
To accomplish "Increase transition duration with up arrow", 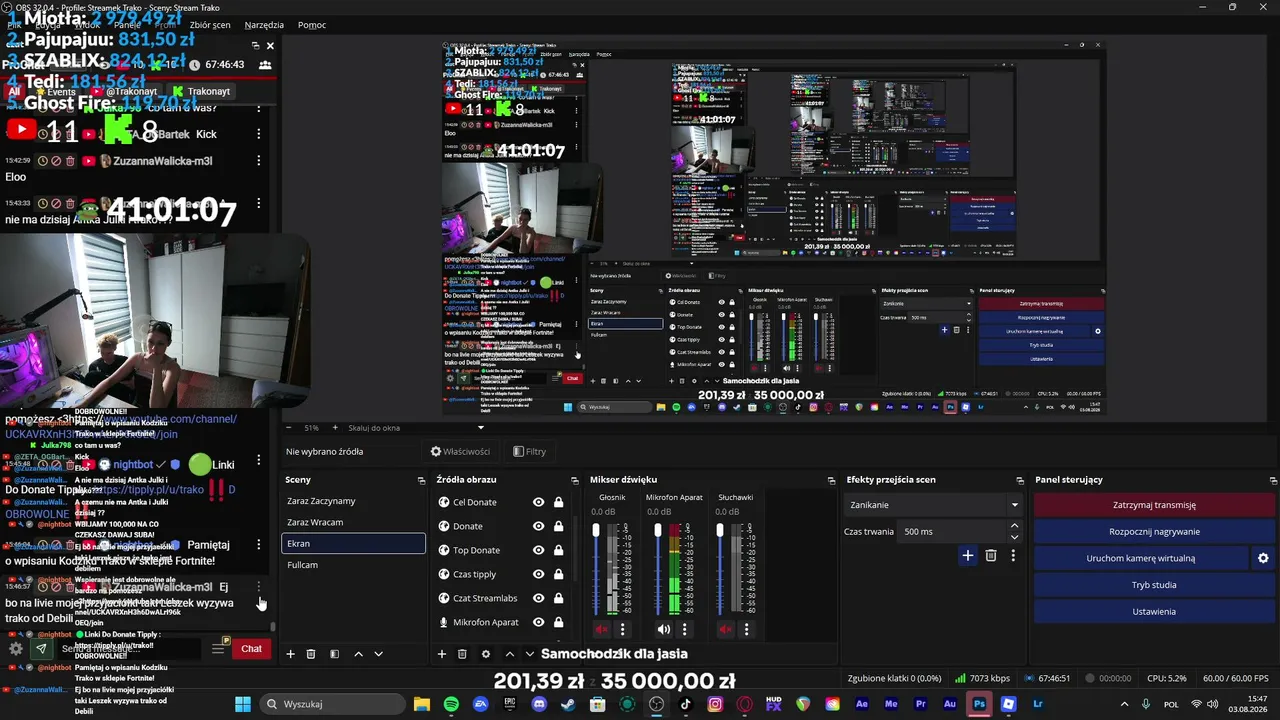I will pos(1014,526).
